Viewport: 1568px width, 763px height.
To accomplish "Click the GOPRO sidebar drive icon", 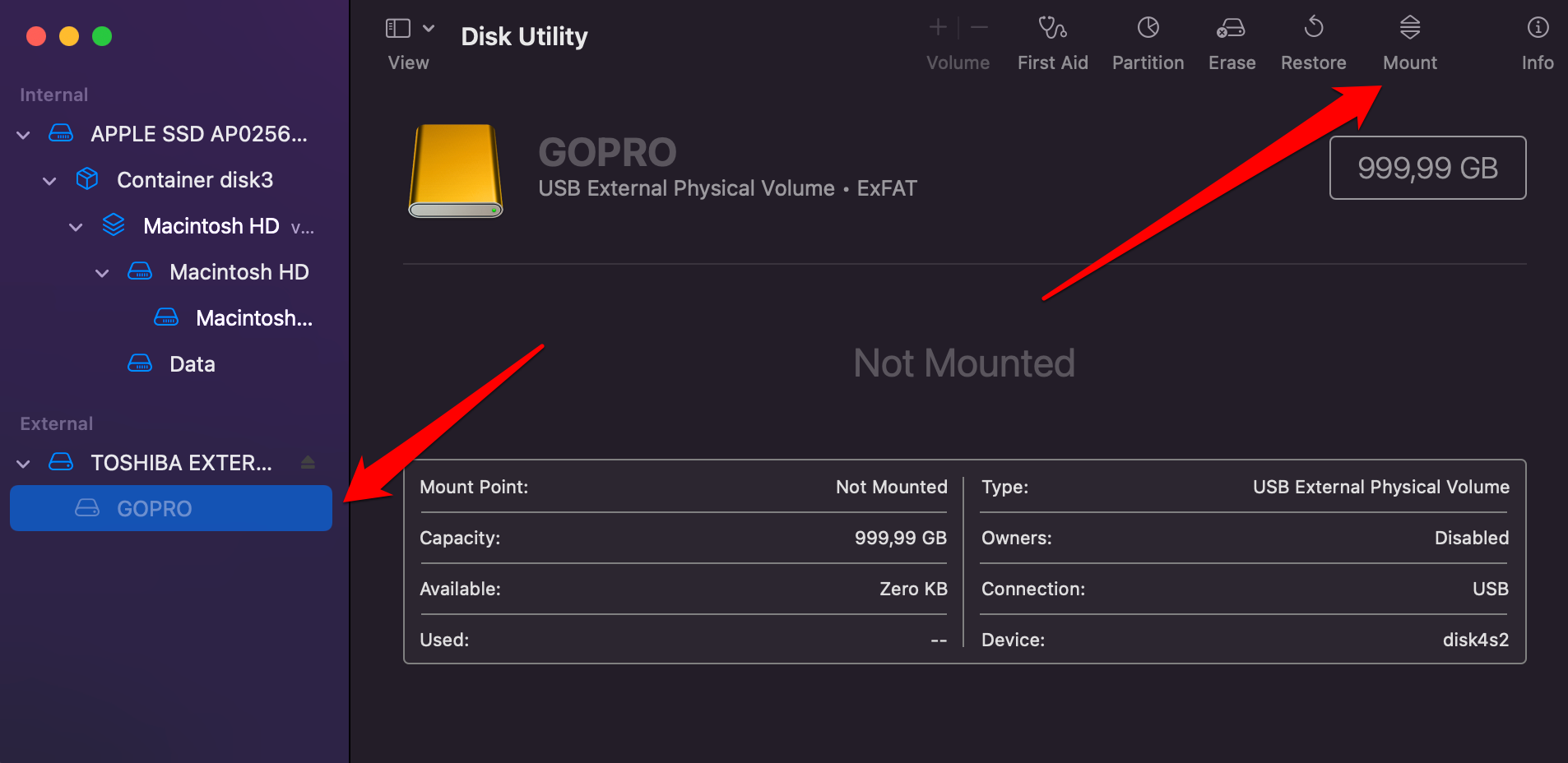I will coord(87,508).
